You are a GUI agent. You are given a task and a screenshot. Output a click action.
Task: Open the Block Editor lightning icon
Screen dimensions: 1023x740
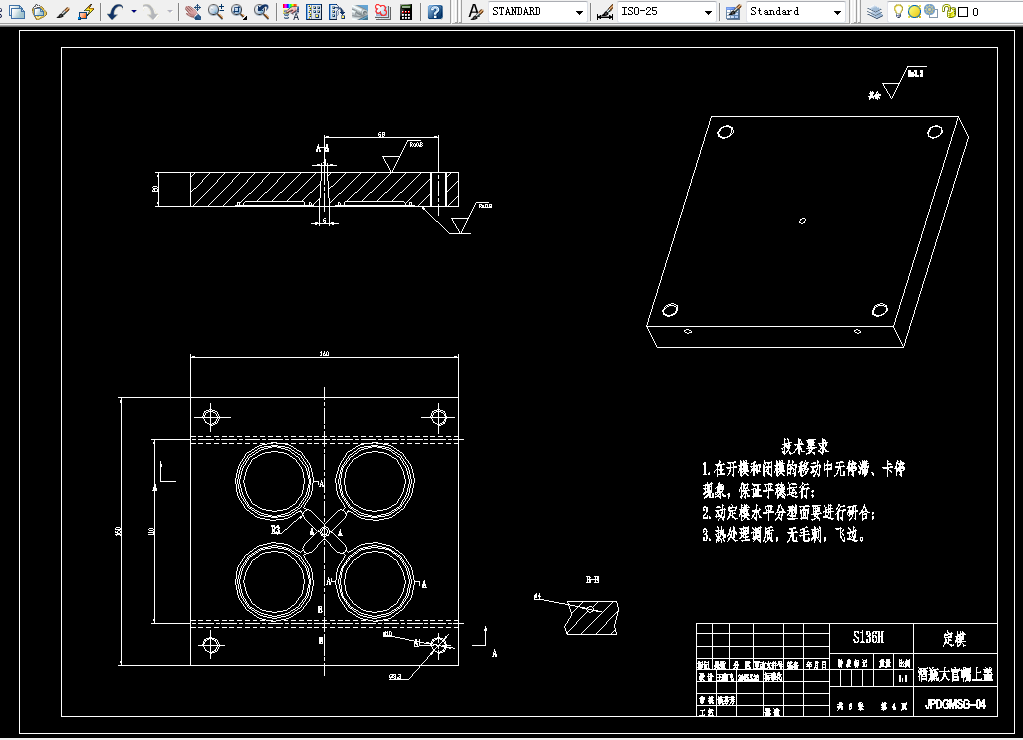[85, 12]
